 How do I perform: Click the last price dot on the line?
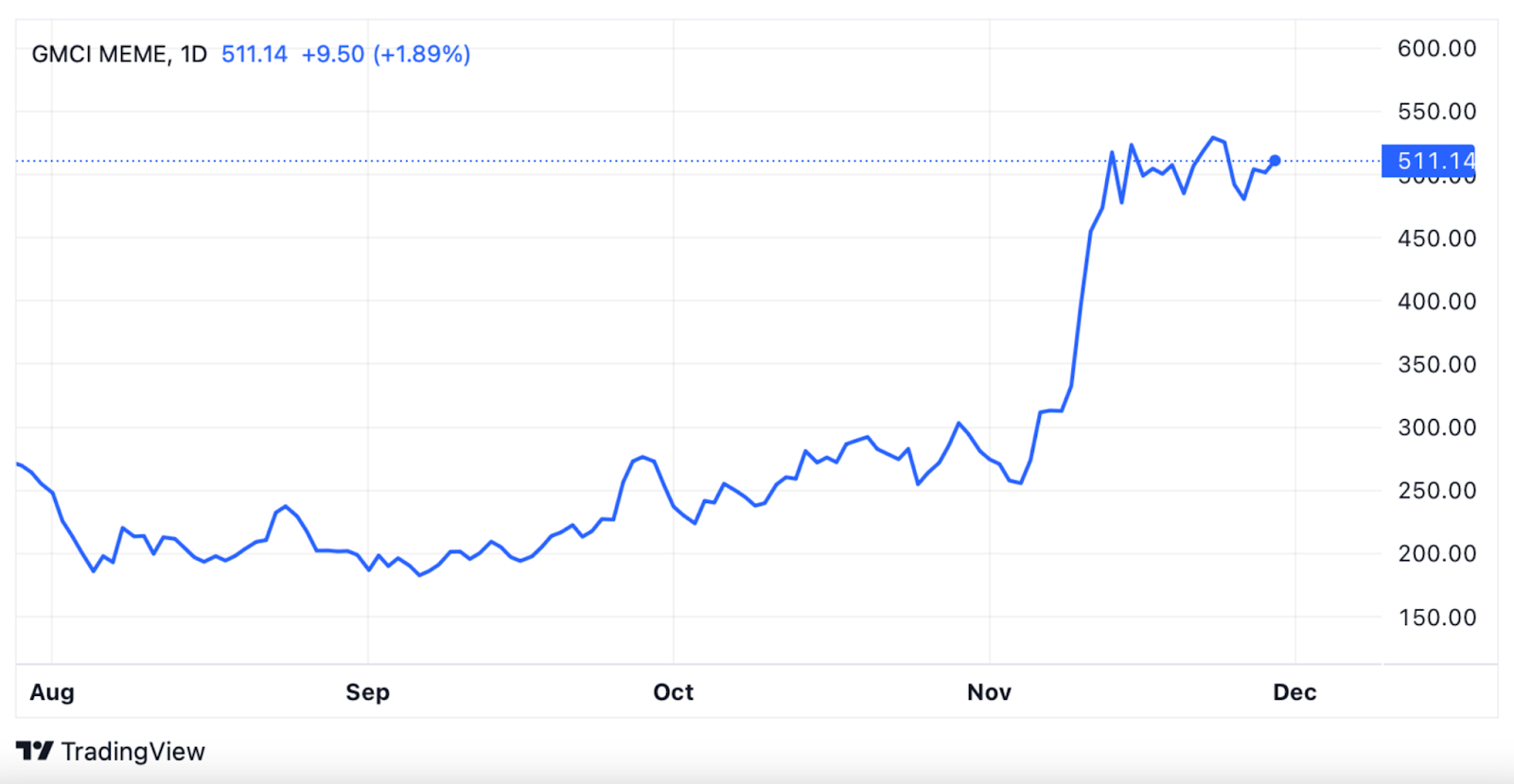click(x=1275, y=161)
